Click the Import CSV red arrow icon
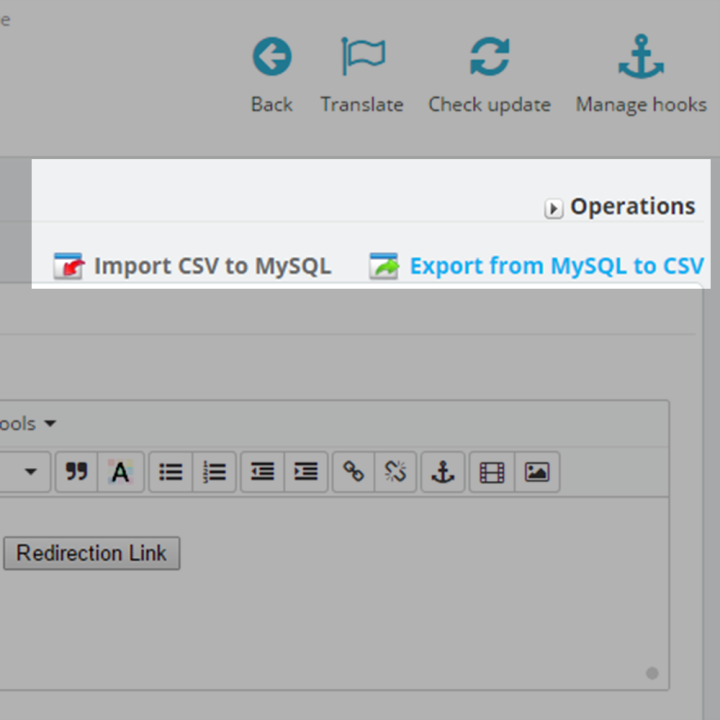The height and width of the screenshot is (720, 720). pos(68,266)
